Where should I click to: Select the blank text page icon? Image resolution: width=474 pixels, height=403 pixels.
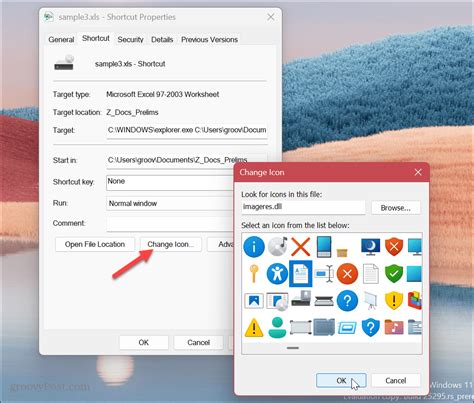click(x=370, y=274)
